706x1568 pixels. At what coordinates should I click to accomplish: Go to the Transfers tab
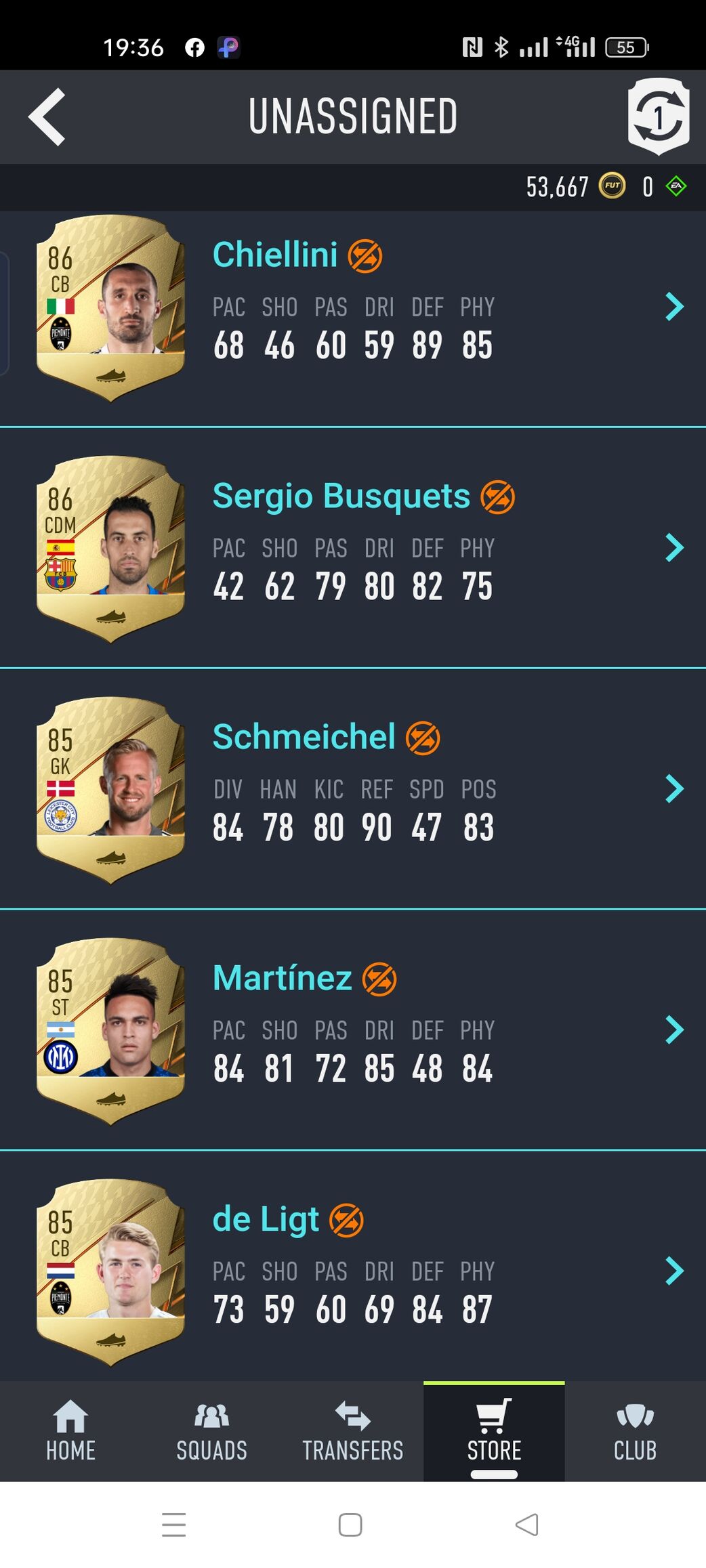353,1431
